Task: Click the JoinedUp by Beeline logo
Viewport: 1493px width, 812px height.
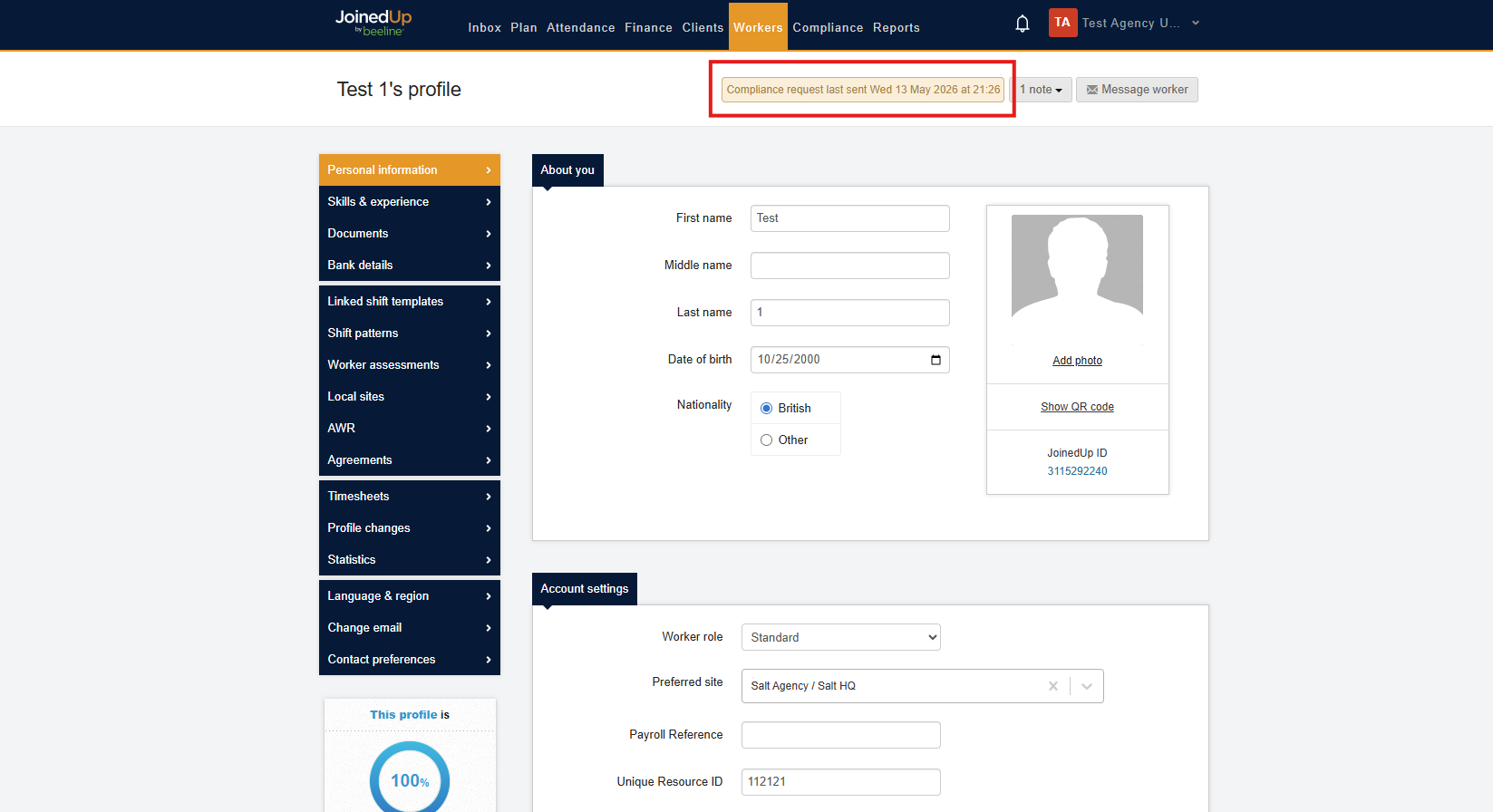Action: tap(373, 23)
